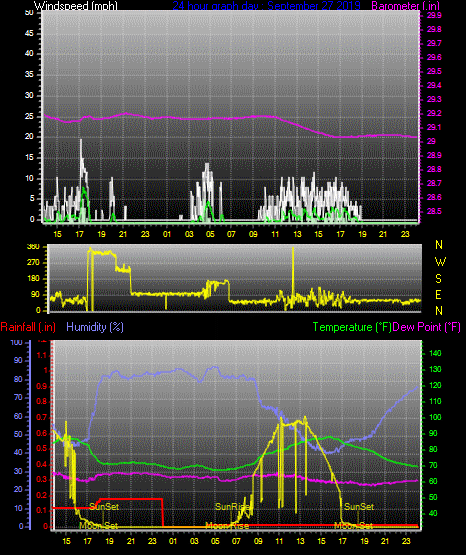Screen dimensions: 466x555
Task: Click the 360 degree wind direction value
Action: pyautogui.click(x=33, y=247)
